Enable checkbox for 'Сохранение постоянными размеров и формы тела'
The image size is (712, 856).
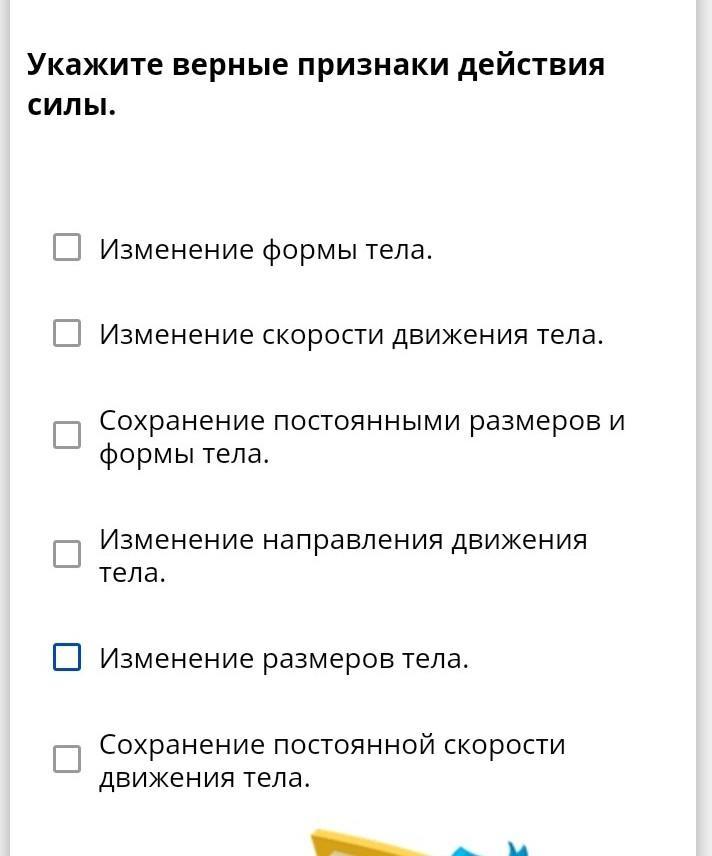[x=67, y=435]
